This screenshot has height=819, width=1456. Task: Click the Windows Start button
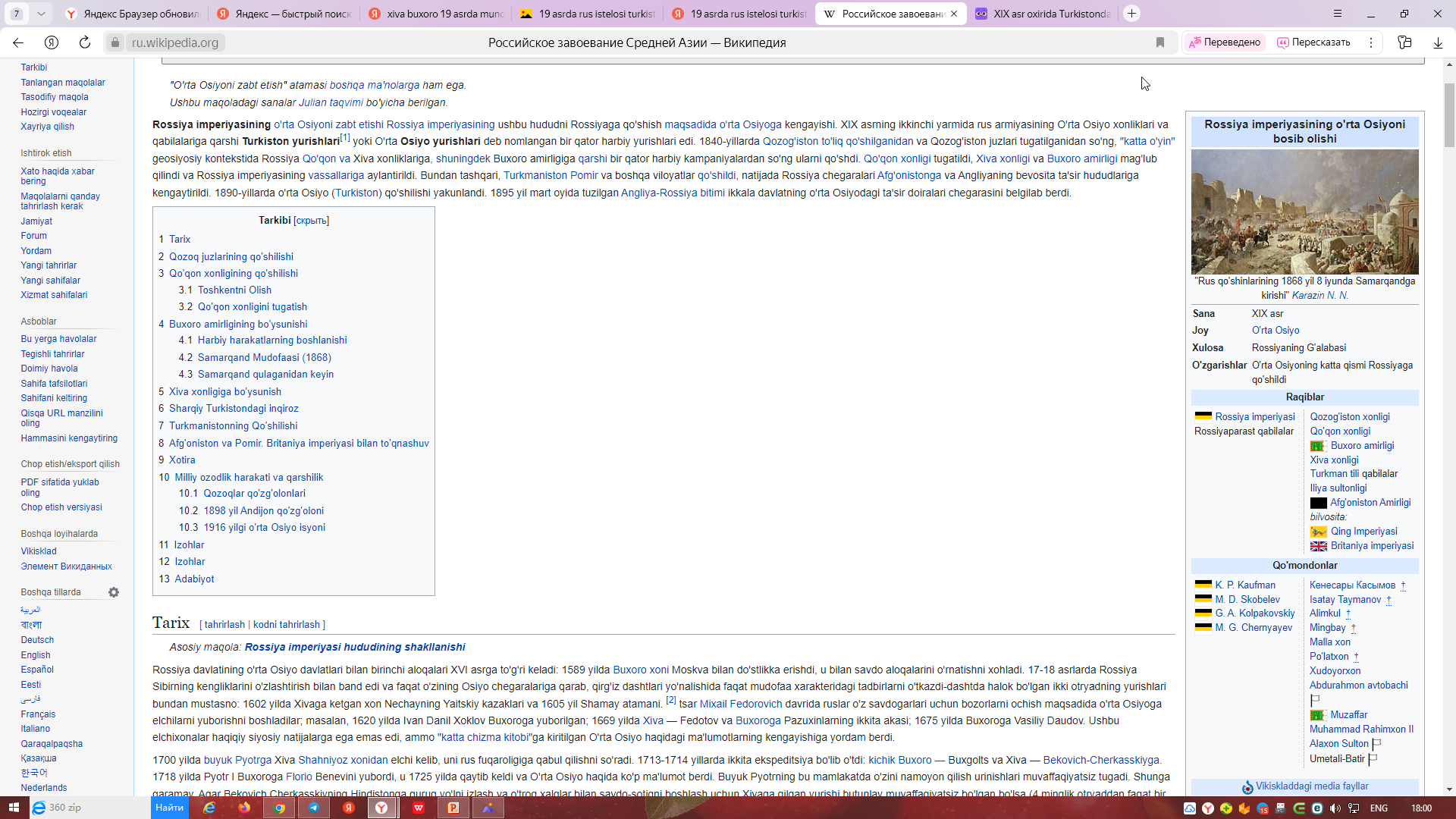coord(14,808)
